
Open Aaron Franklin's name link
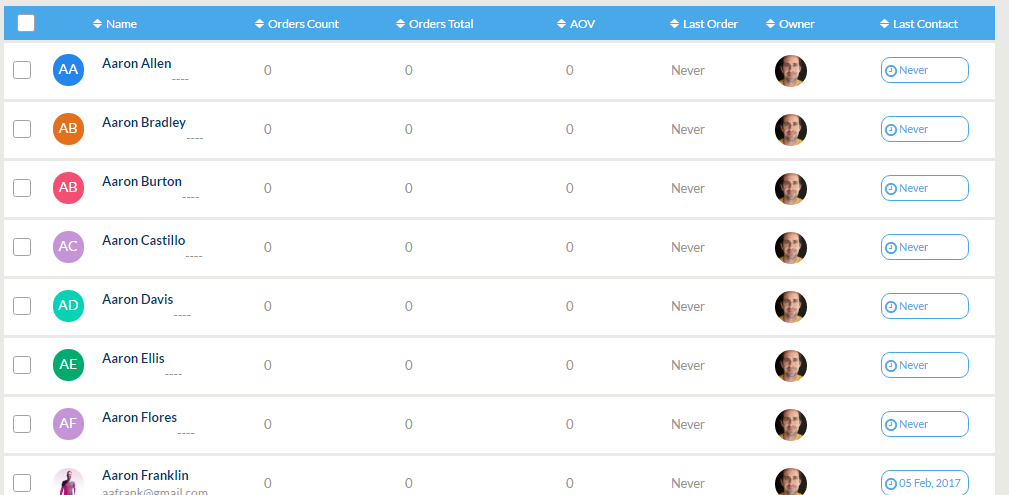(145, 476)
